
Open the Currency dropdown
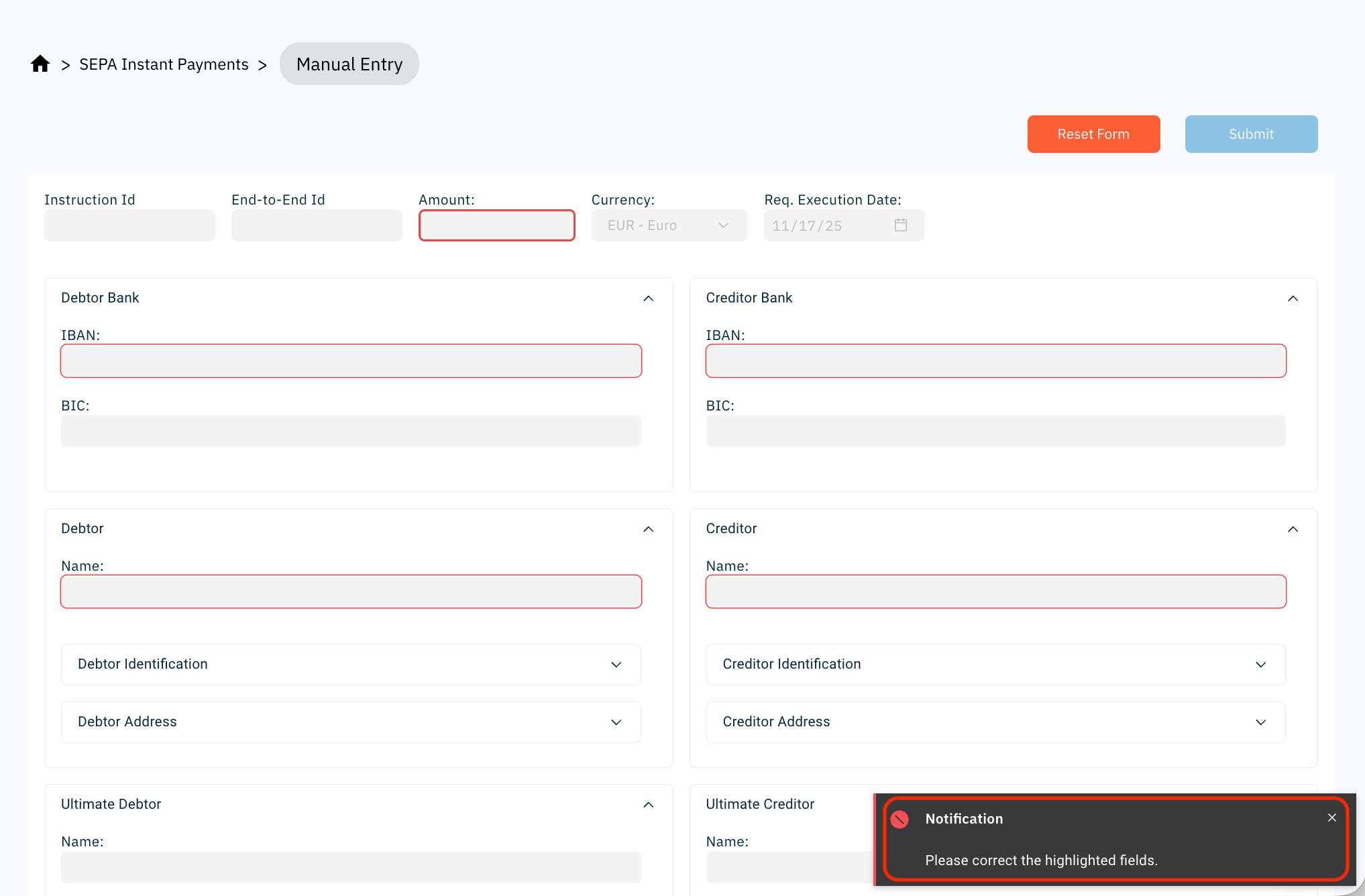click(669, 225)
